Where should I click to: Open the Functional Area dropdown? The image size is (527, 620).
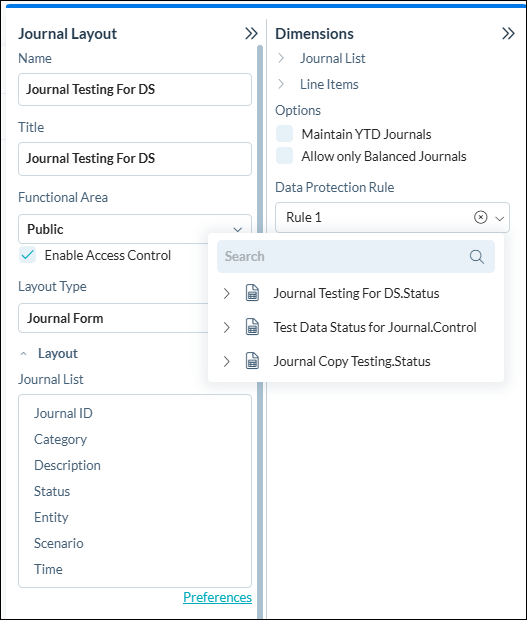point(135,229)
